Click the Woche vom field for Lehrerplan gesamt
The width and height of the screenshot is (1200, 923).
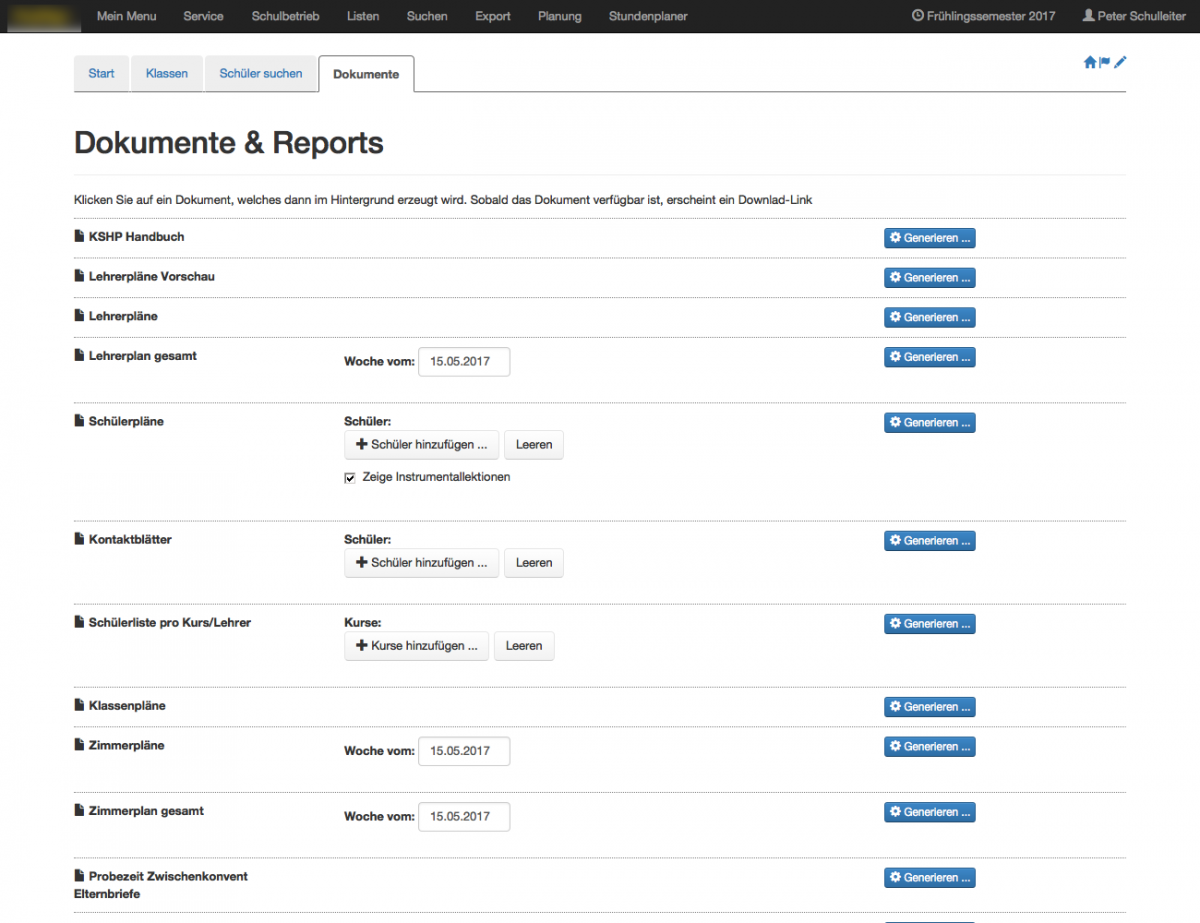coord(463,362)
